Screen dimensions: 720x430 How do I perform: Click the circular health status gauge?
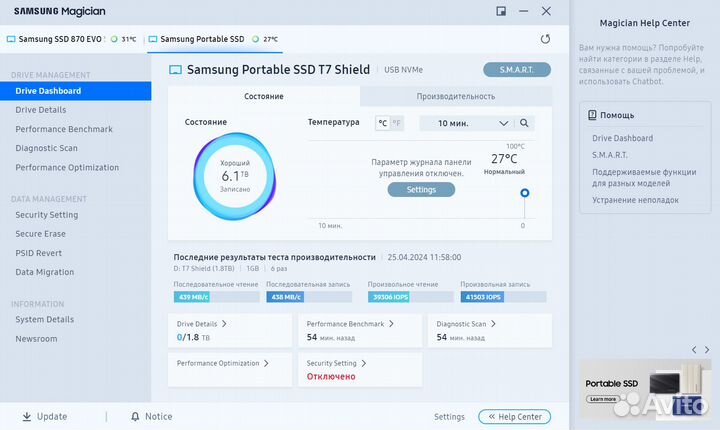click(235, 176)
